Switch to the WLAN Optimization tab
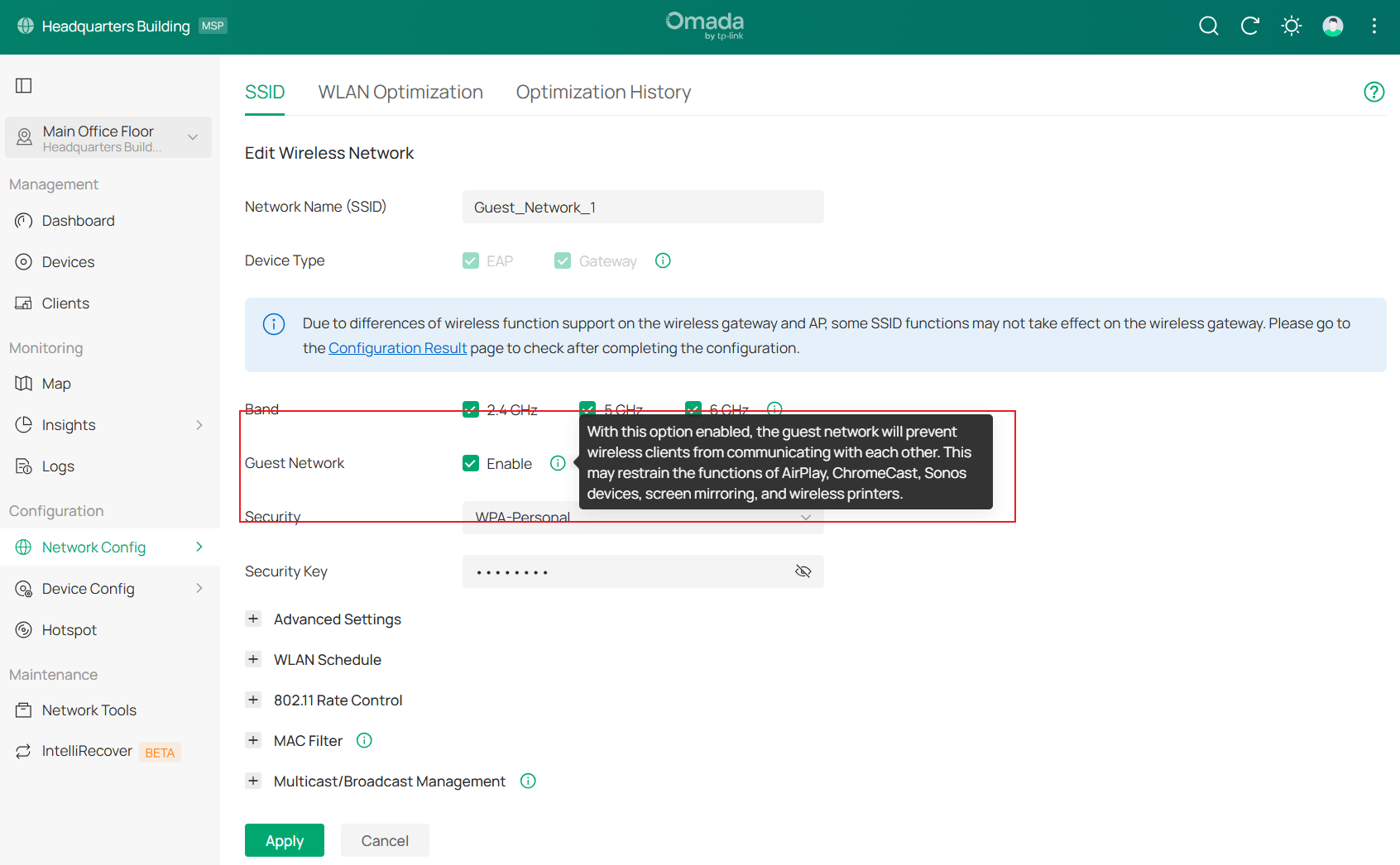1400x865 pixels. pyautogui.click(x=400, y=92)
